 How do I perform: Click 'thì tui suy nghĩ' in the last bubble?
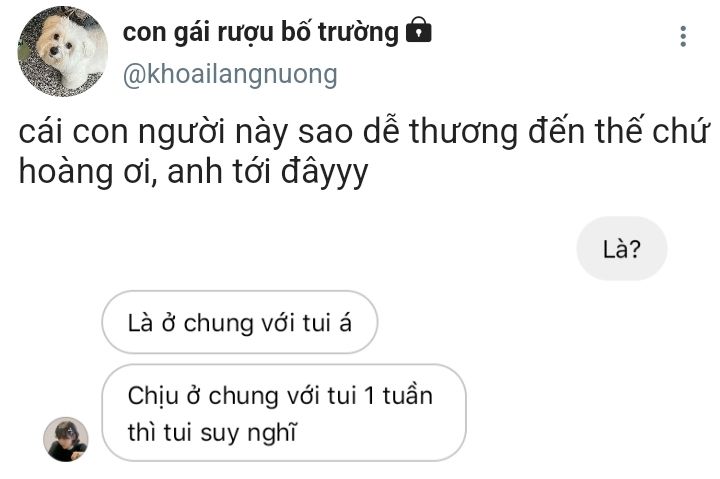[212, 433]
